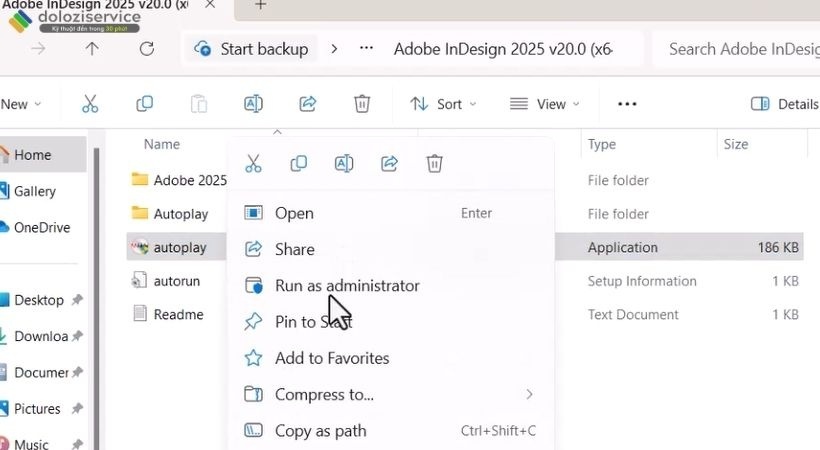The image size is (820, 450).
Task: Click the Setup Information type cell
Action: pyautogui.click(x=642, y=281)
